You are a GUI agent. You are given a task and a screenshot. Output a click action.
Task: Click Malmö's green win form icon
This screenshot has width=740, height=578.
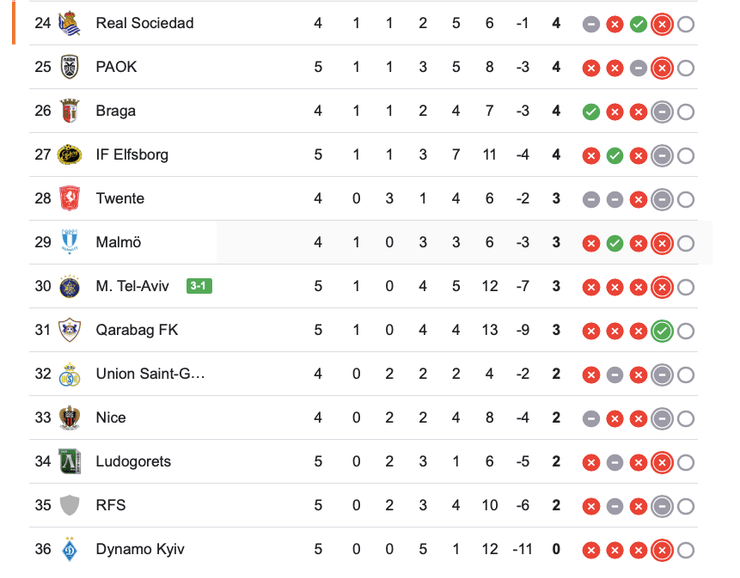point(615,243)
